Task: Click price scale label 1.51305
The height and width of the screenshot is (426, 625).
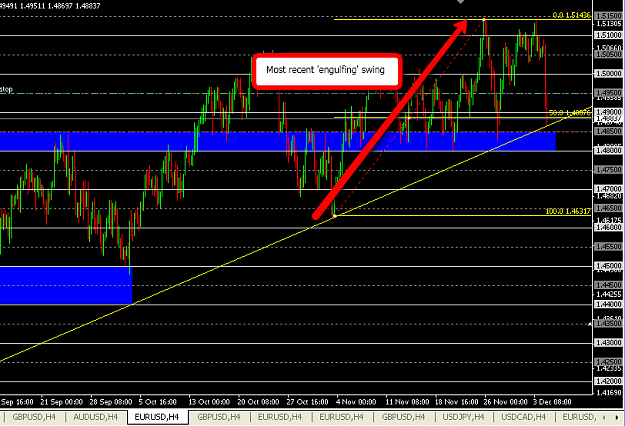Action: (609, 24)
